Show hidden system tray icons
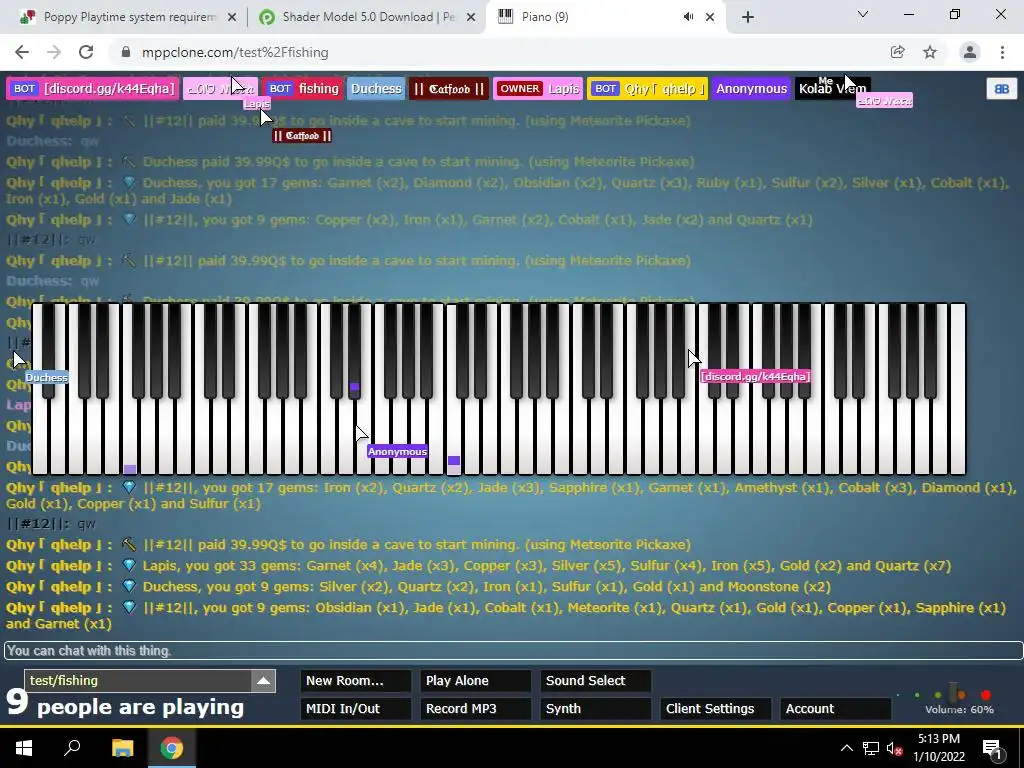This screenshot has width=1024, height=768. (846, 748)
